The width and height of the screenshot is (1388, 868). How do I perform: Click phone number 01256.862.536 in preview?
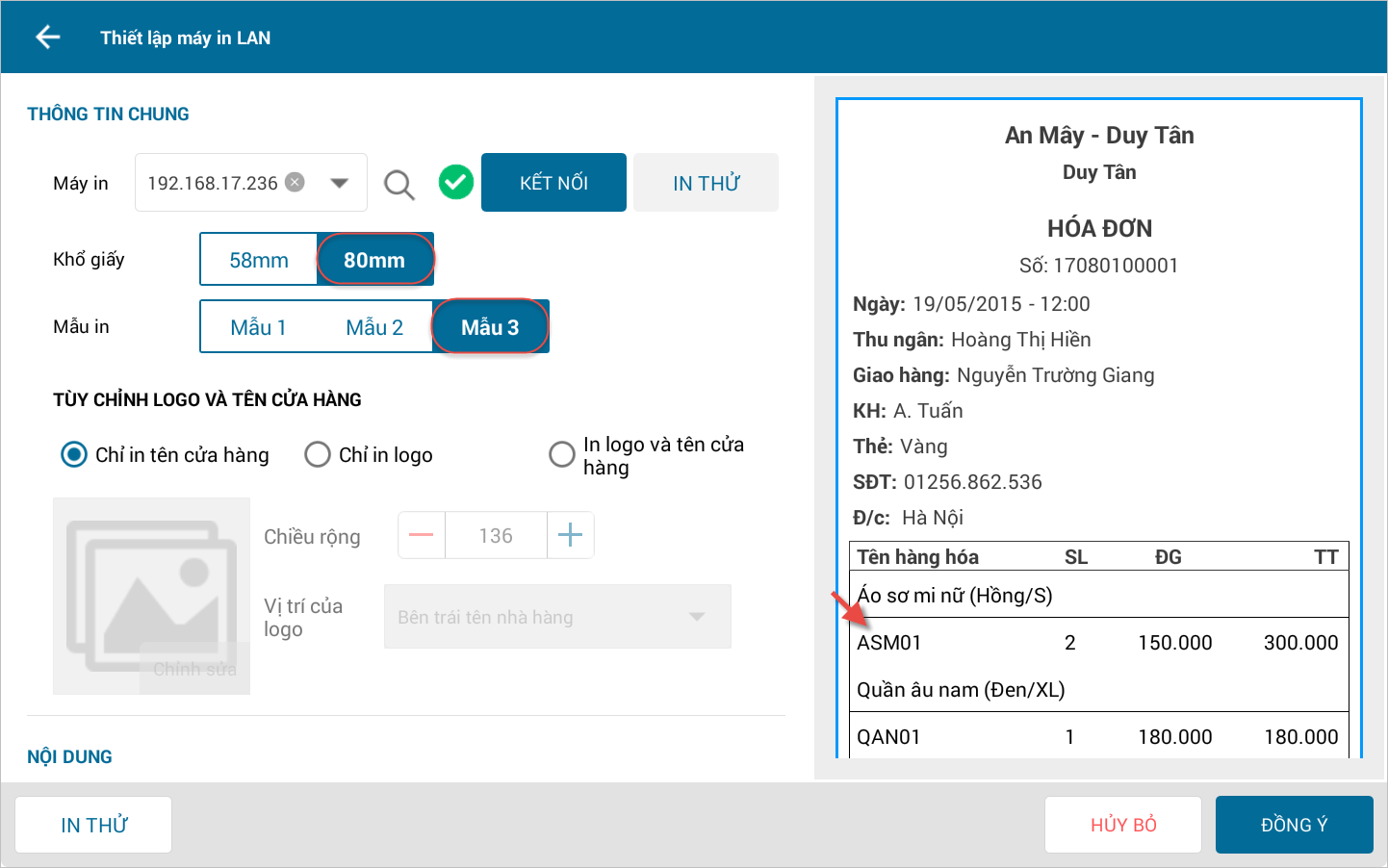click(972, 482)
